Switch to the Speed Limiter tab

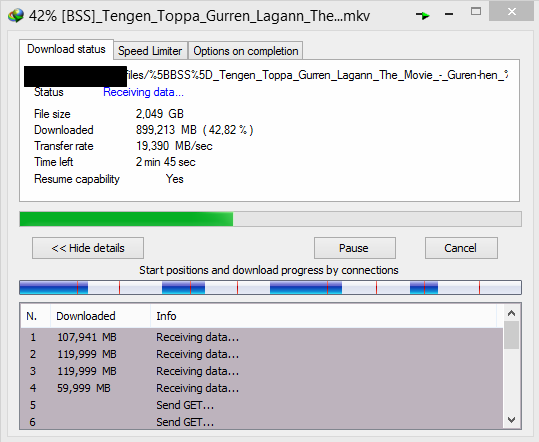point(150,51)
